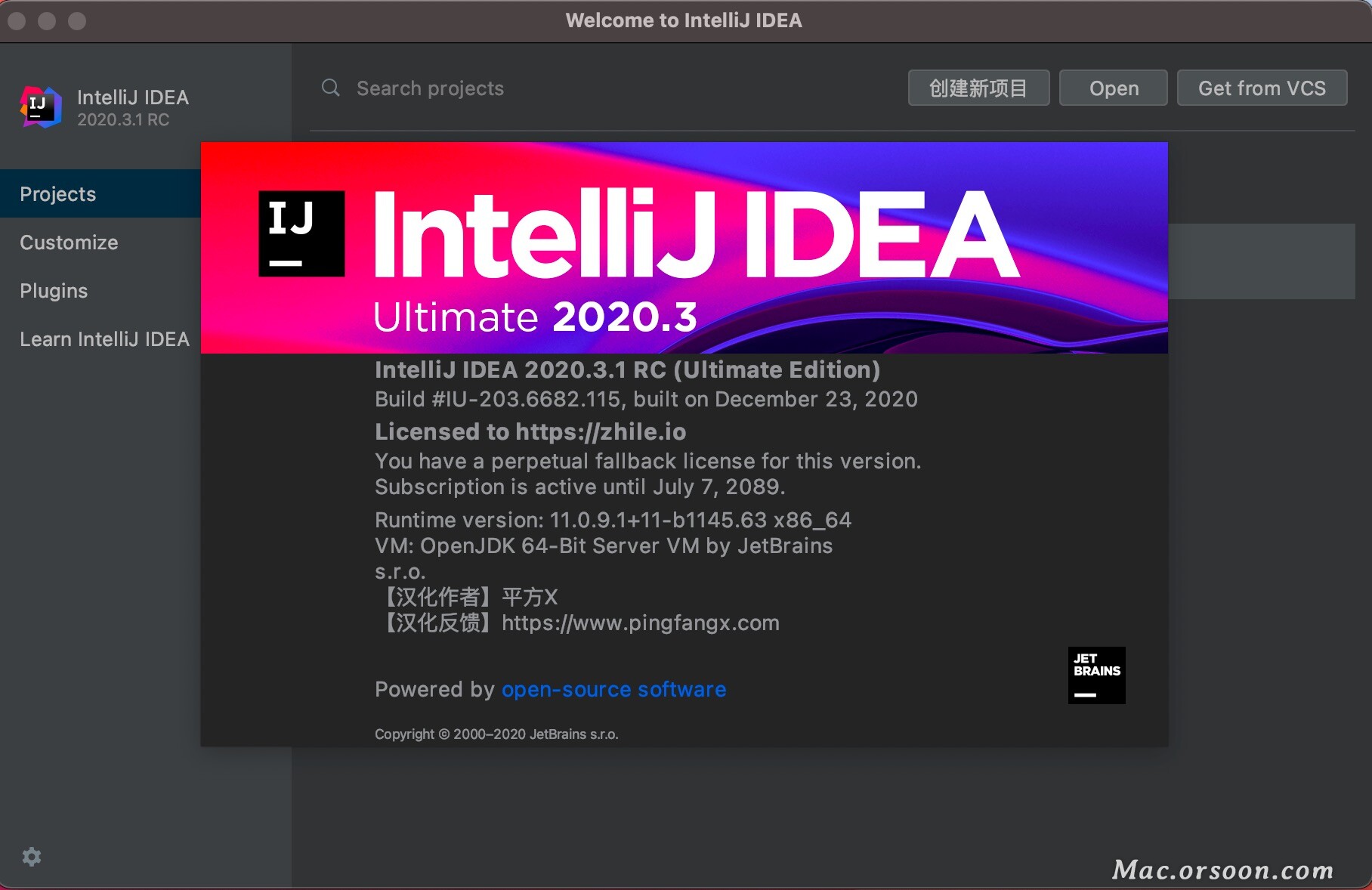Click the IntelliJ IDEA logo in sidebar
The image size is (1372, 890).
pos(41,107)
